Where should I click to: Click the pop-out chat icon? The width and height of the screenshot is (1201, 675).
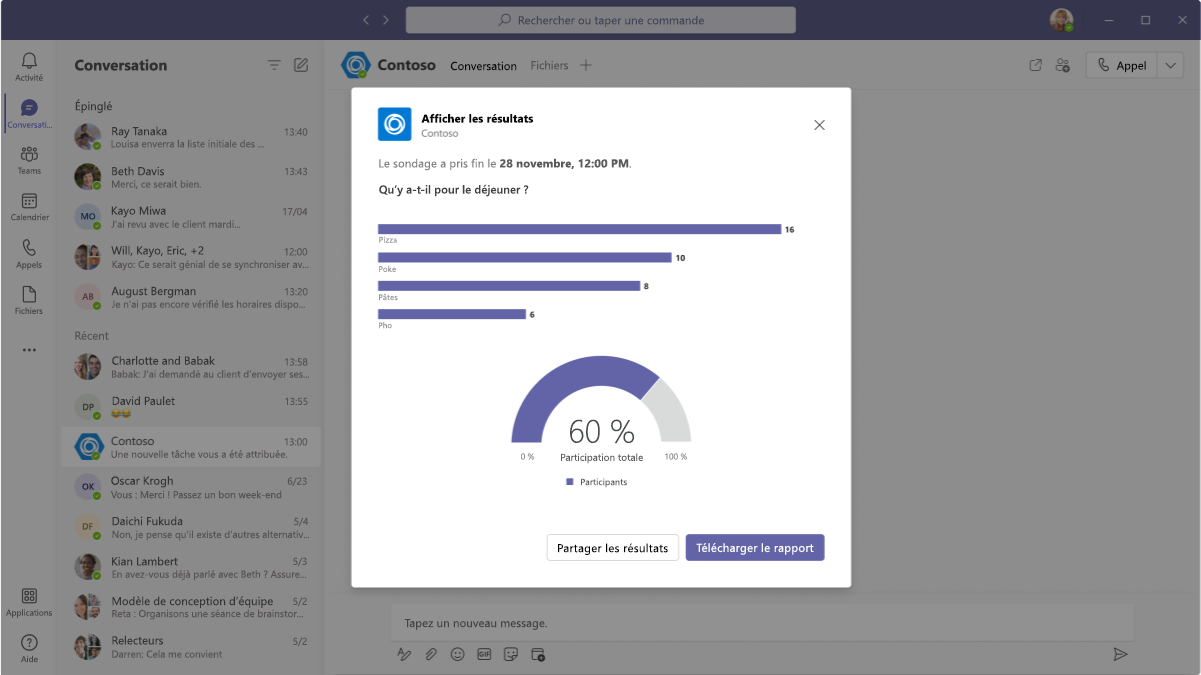click(x=1036, y=65)
